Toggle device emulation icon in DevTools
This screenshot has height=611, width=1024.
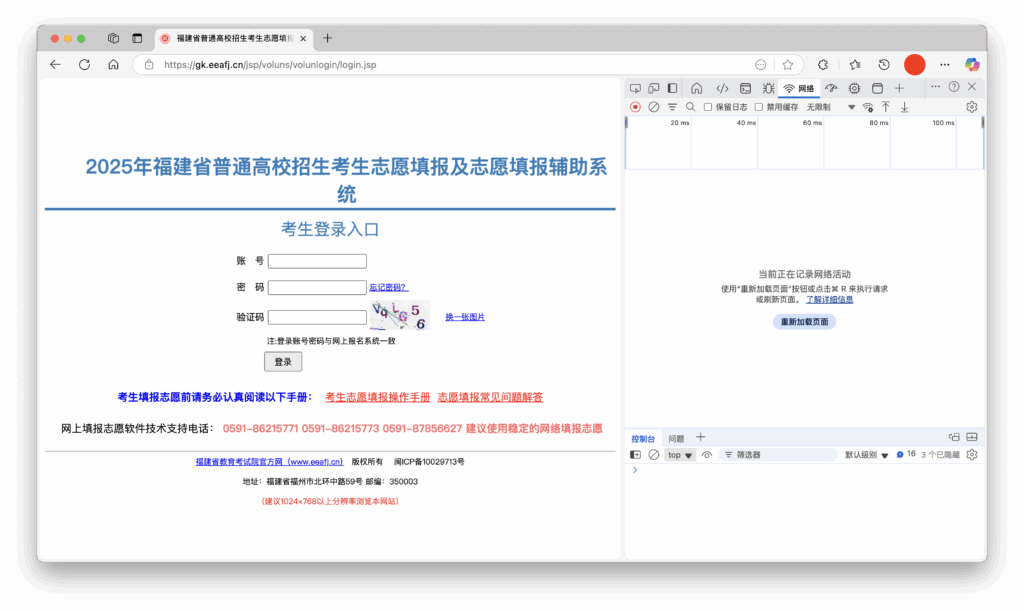pos(654,88)
